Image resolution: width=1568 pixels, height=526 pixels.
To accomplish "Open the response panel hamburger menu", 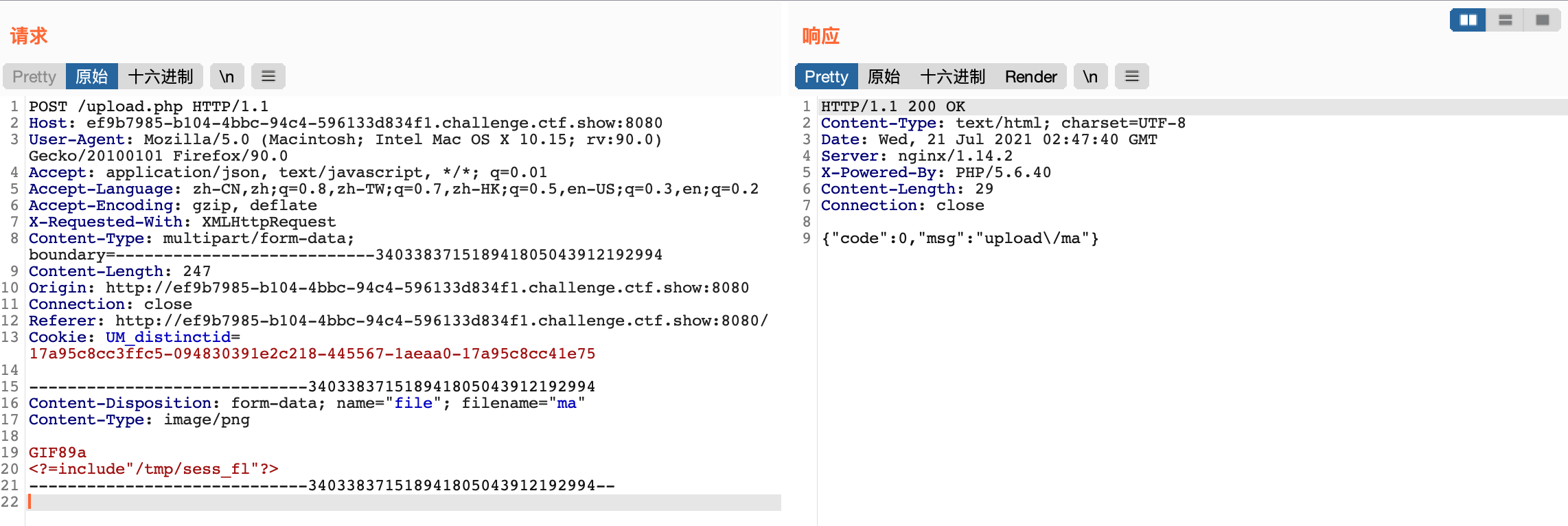I will 1132,76.
